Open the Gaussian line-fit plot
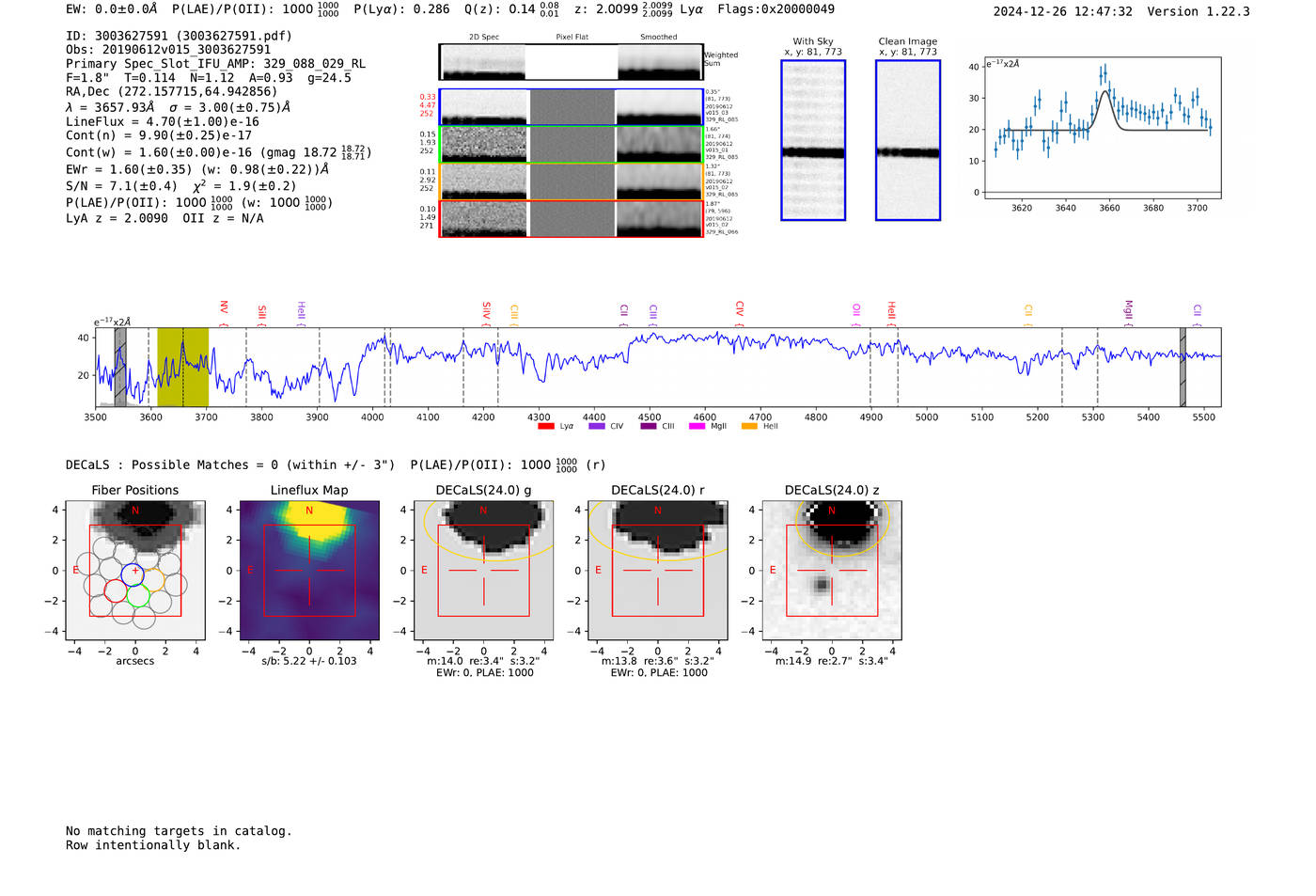This screenshot has width=1316, height=896. [x=1102, y=128]
